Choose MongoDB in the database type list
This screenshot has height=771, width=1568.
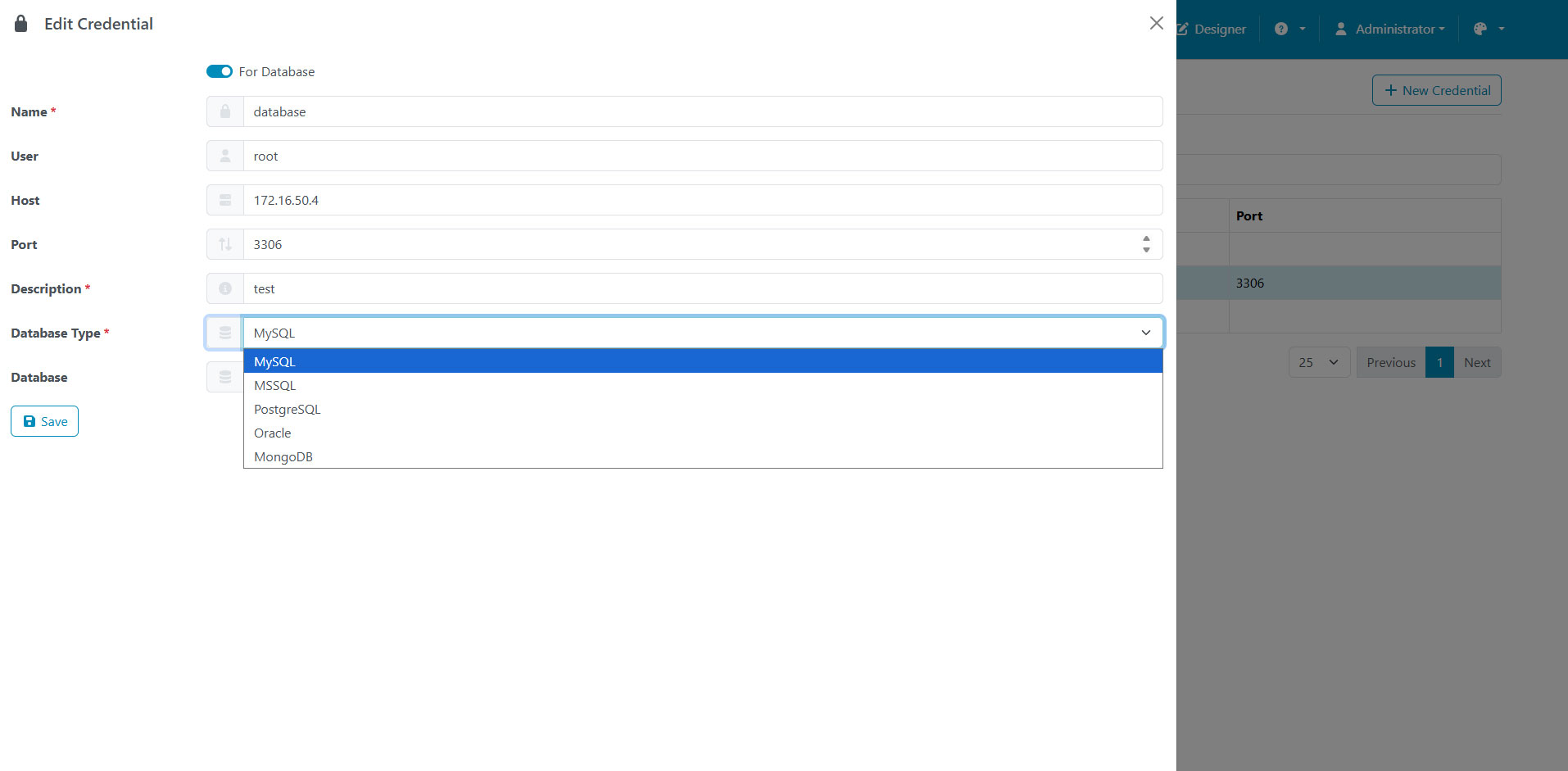point(283,456)
